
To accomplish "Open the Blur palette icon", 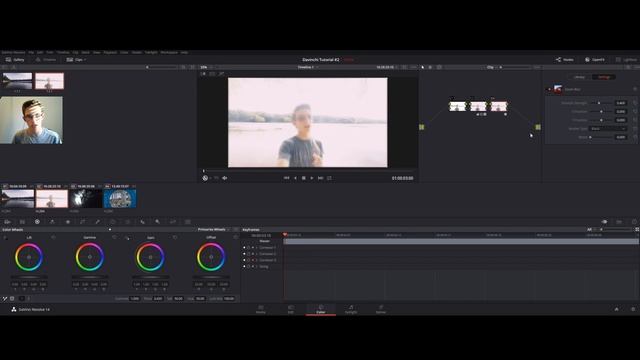I will (142, 222).
